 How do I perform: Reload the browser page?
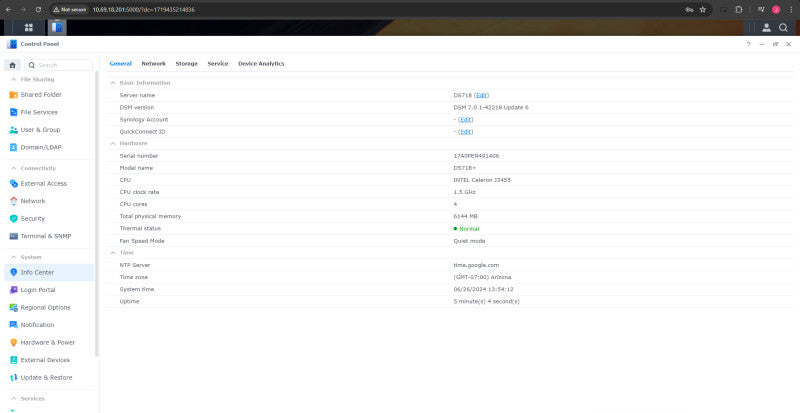tap(39, 10)
